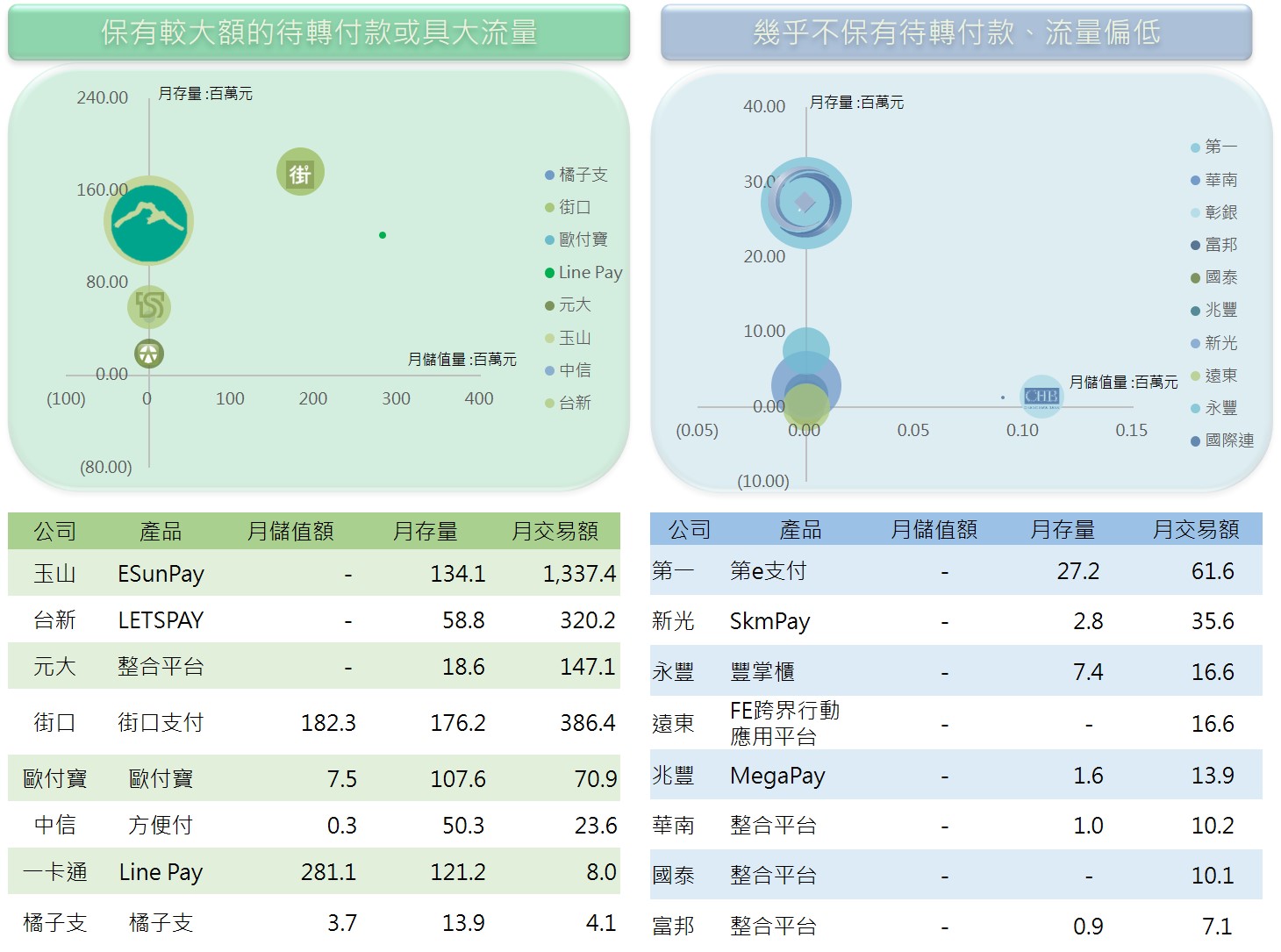This screenshot has width=1281, height=952.
Task: Click LETSPAY product cell
Action: click(161, 620)
